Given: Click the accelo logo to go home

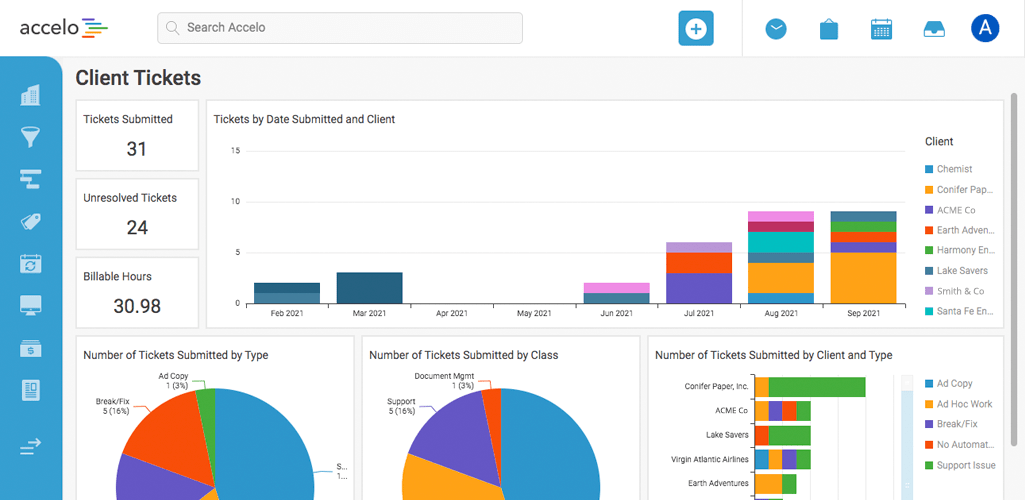Looking at the screenshot, I should 64,28.
